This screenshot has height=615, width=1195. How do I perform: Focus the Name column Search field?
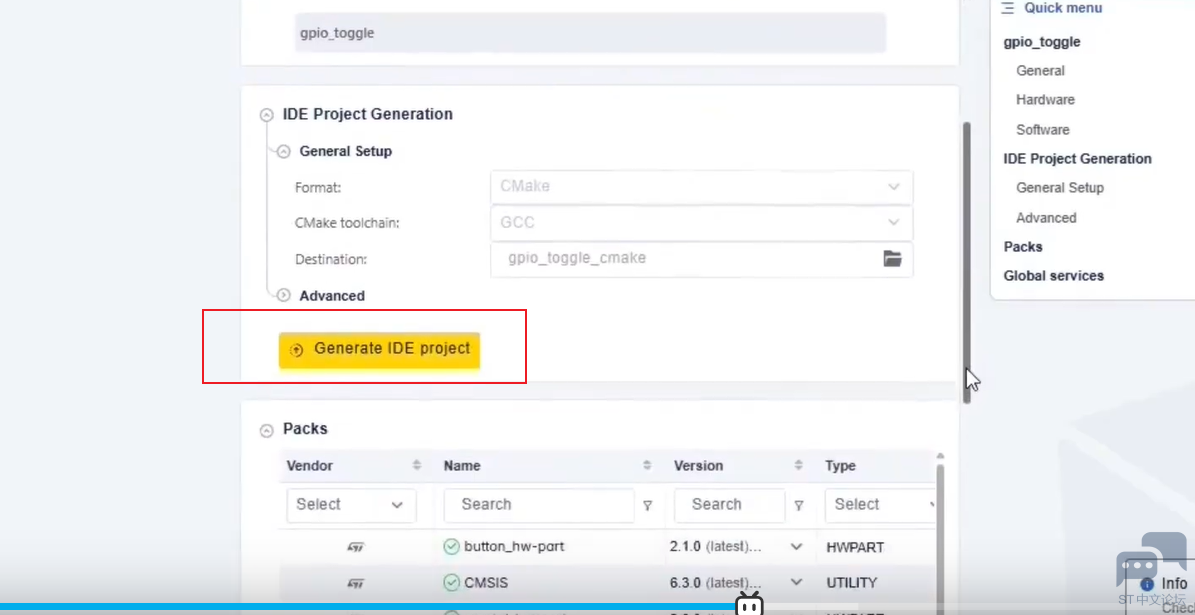539,504
